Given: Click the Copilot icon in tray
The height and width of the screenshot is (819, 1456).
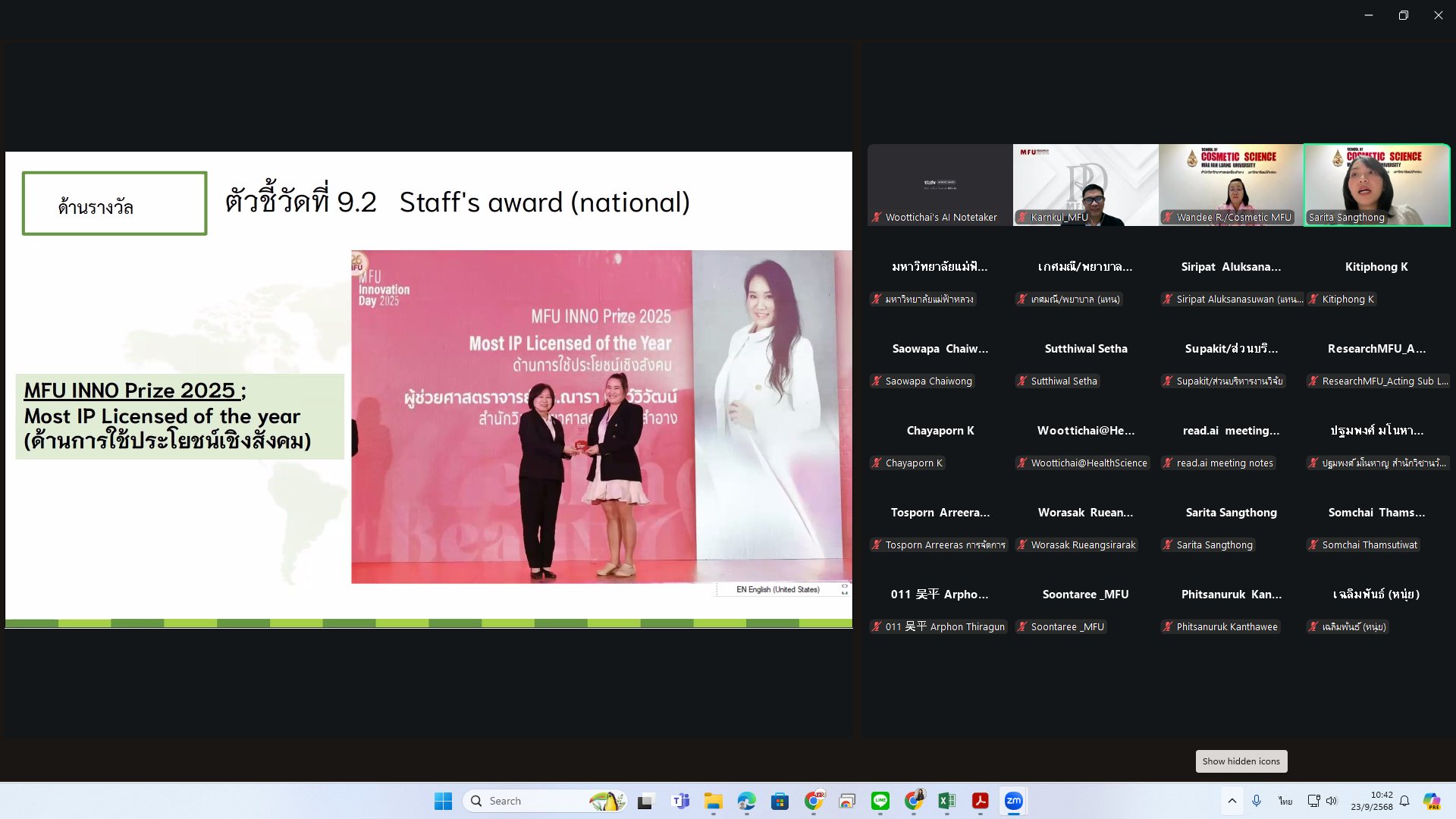Looking at the screenshot, I should click(x=1431, y=801).
